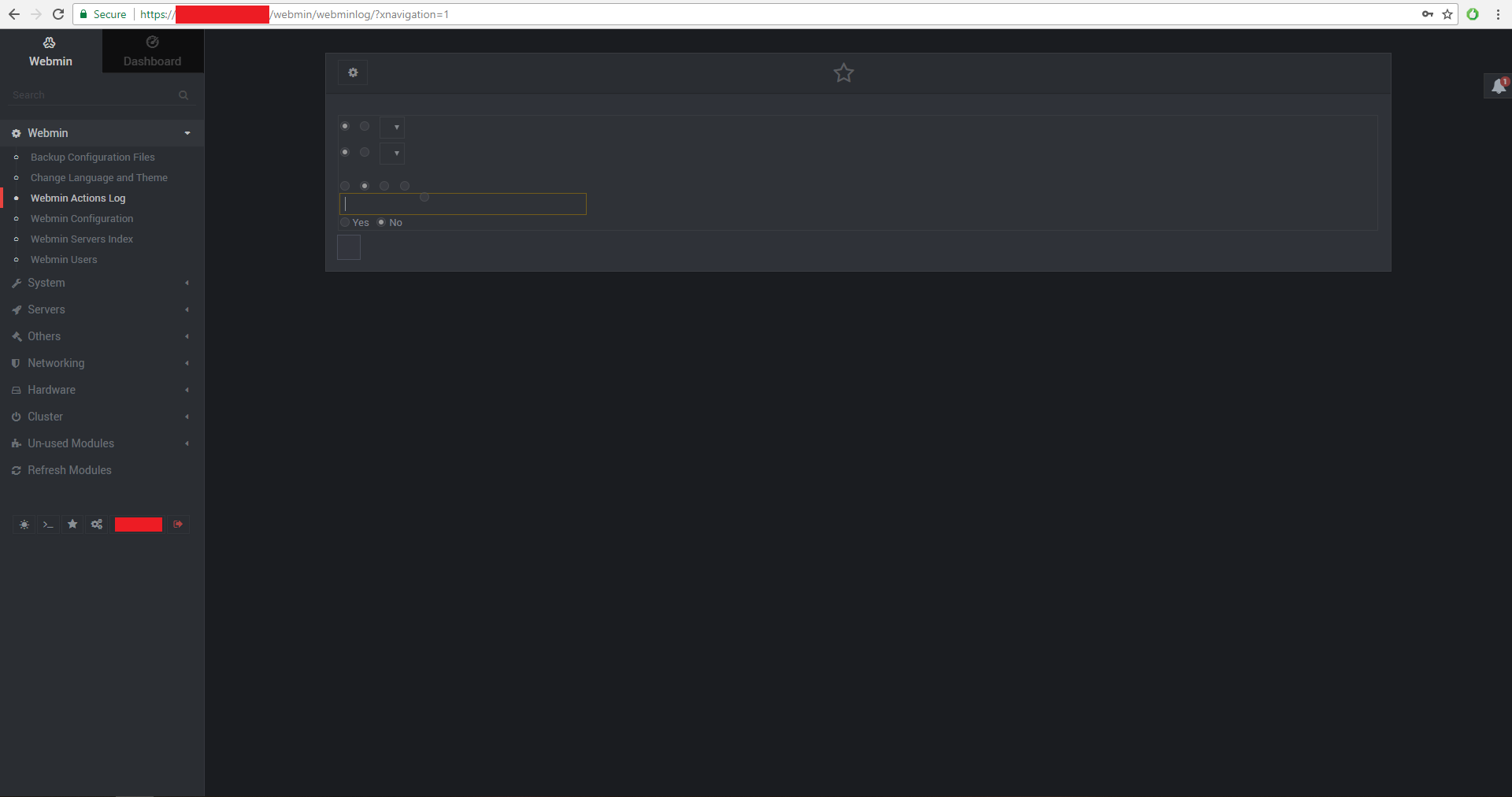Open module configuration via the gear icon

352,72
